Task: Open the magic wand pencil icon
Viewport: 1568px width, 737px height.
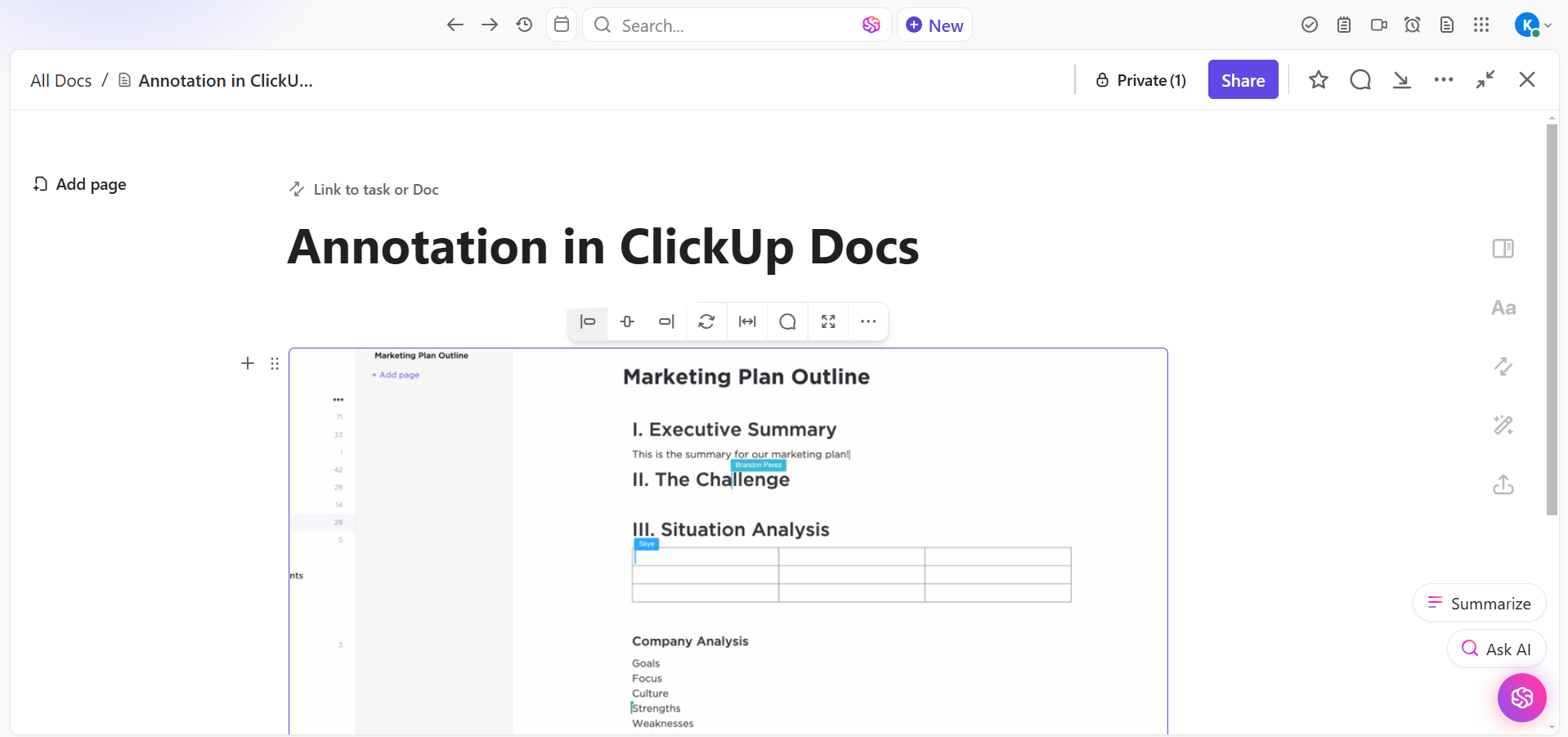Action: (x=1503, y=425)
